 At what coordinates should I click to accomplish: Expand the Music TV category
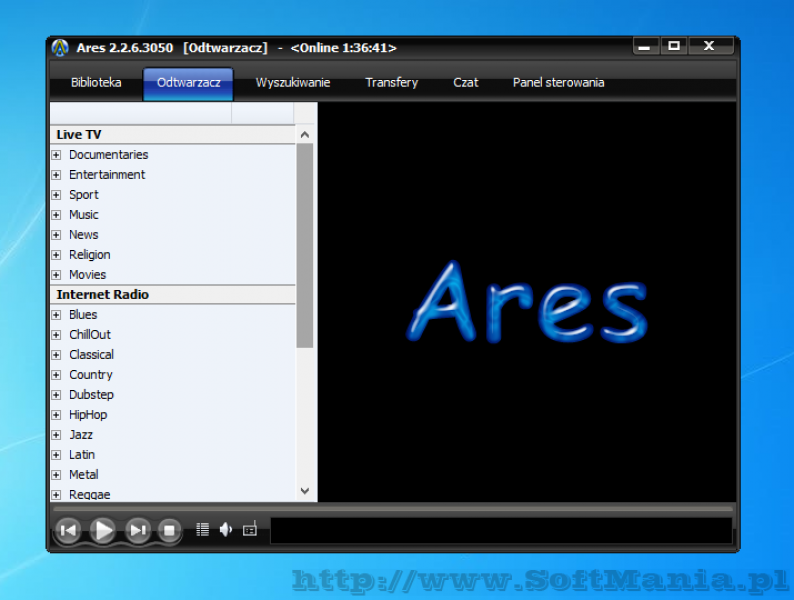click(x=56, y=215)
